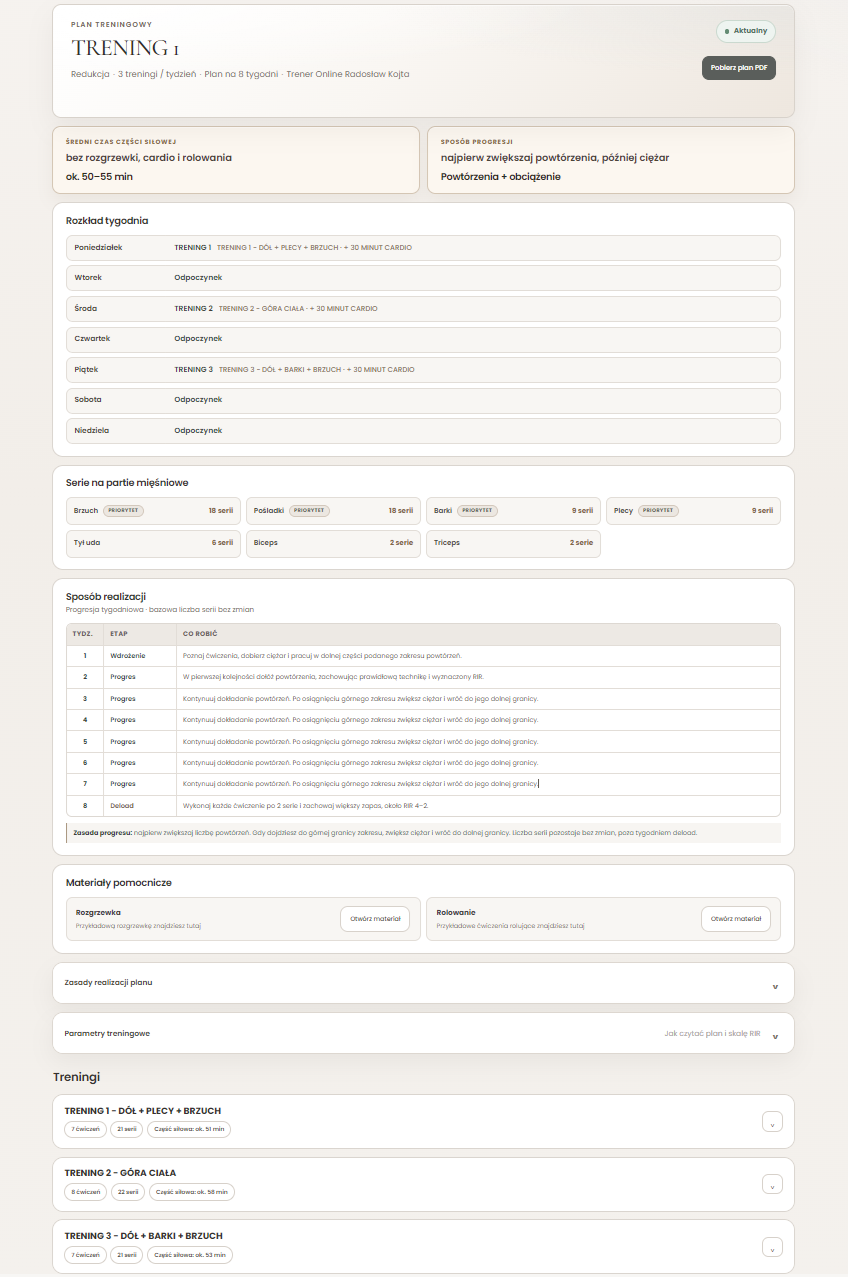The width and height of the screenshot is (848, 1277).
Task: Click the Deload week 8 table row
Action: pos(423,806)
